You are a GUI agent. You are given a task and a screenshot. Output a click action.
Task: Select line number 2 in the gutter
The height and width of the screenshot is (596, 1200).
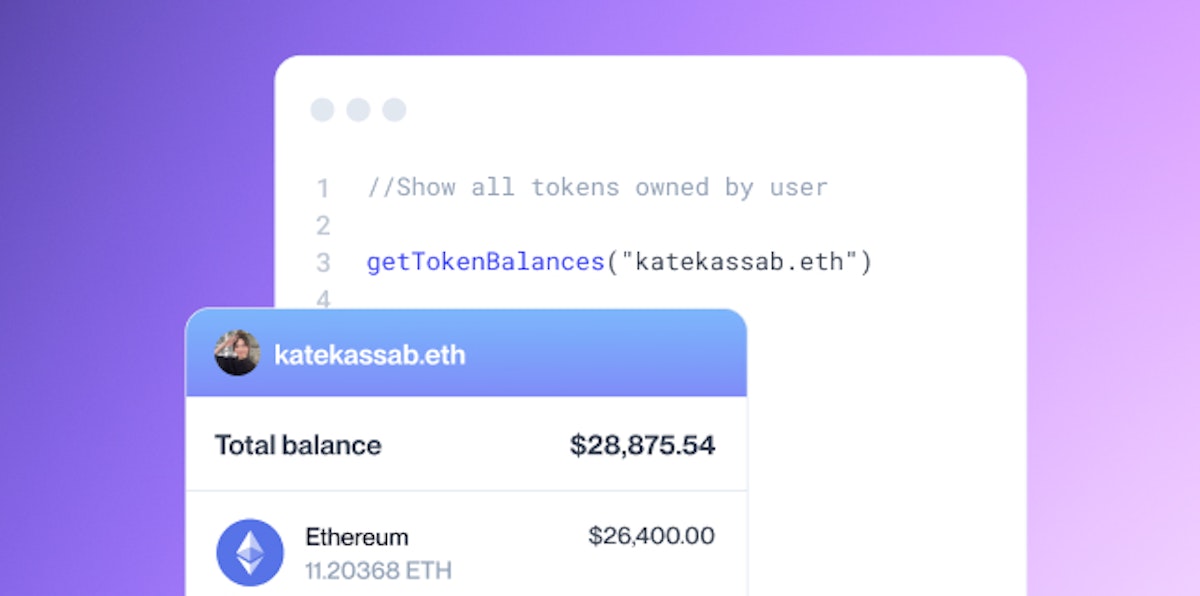click(323, 226)
